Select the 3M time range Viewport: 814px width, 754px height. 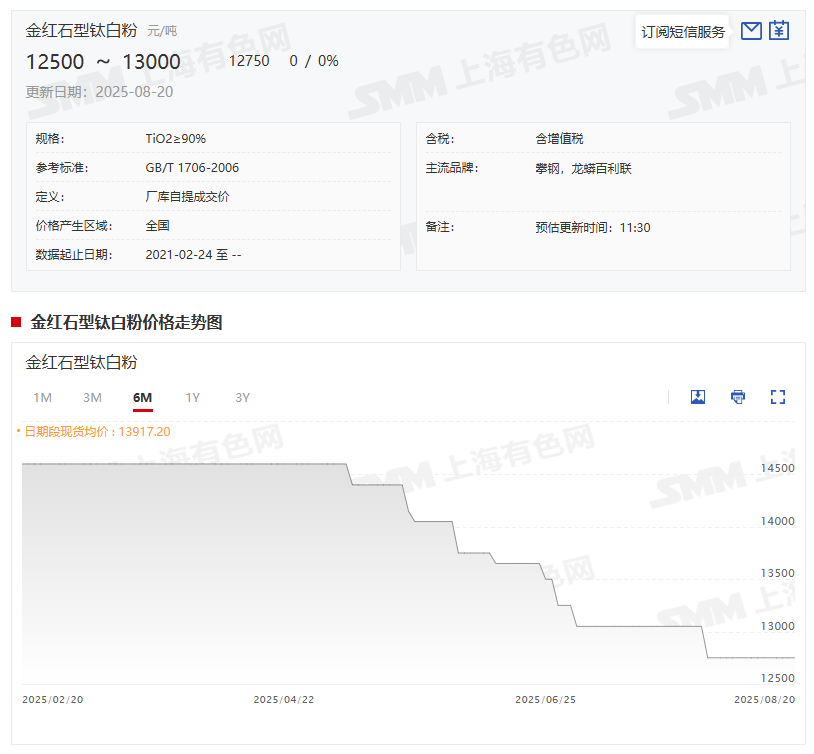point(92,397)
